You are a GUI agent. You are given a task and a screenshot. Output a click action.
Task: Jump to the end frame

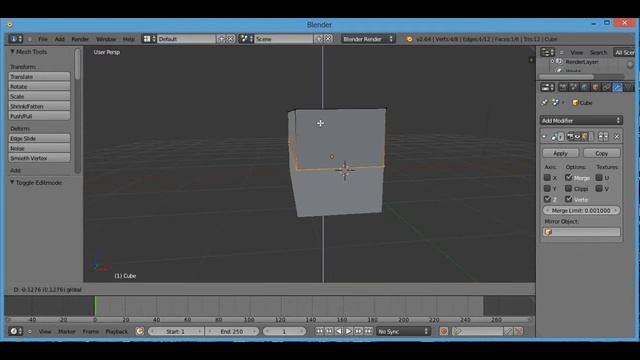(368, 331)
